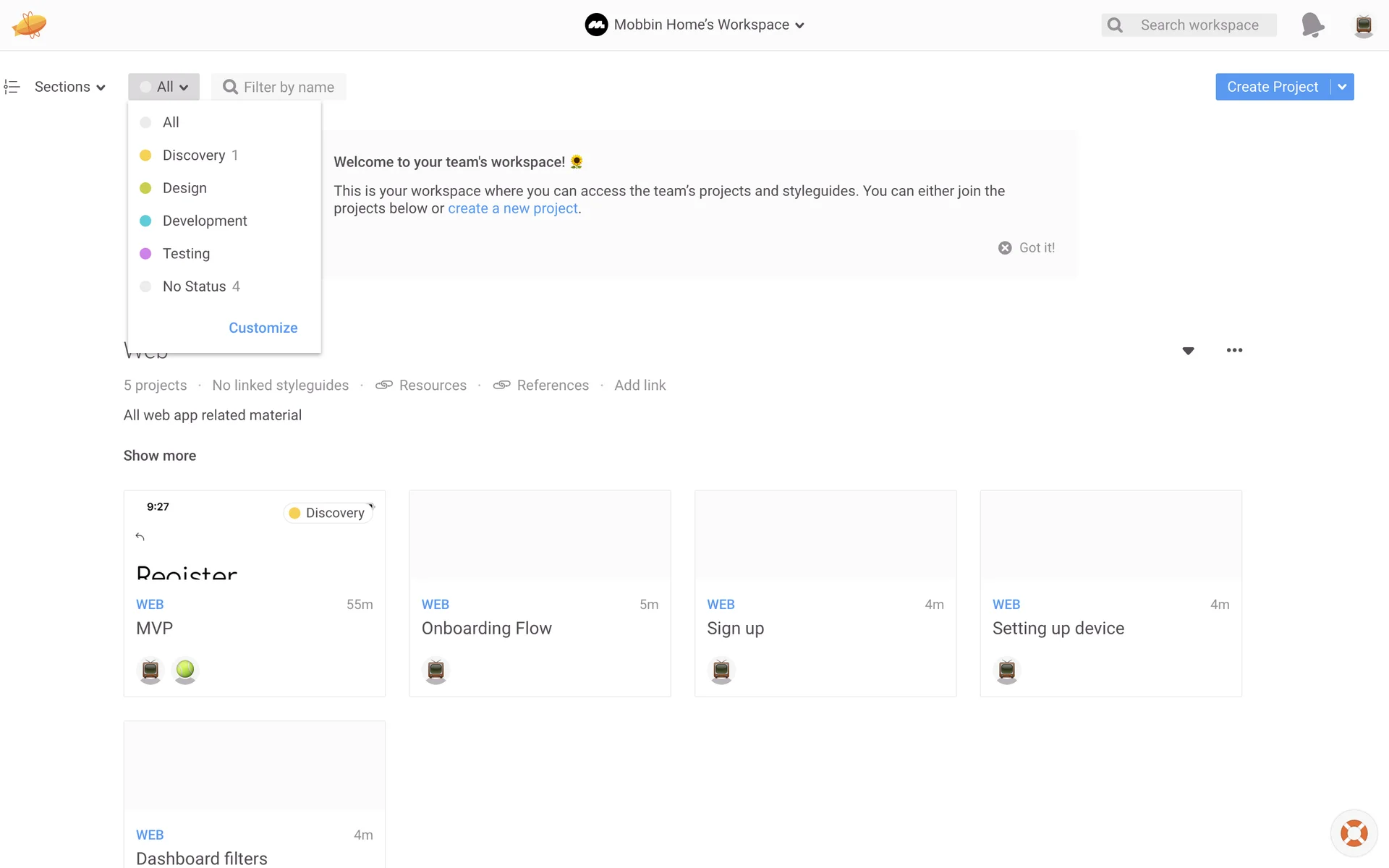The image size is (1389, 868).
Task: Click the Zeplin blimp logo
Action: coord(29,25)
